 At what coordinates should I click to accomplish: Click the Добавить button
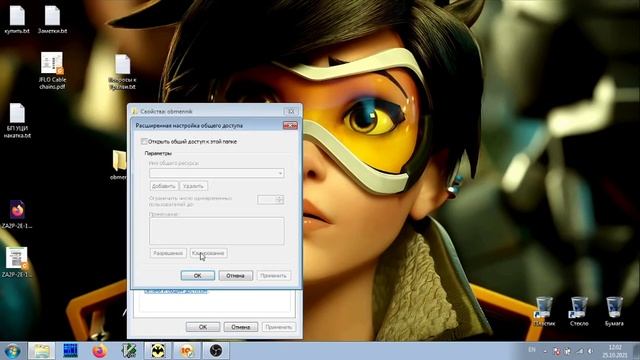coord(164,186)
